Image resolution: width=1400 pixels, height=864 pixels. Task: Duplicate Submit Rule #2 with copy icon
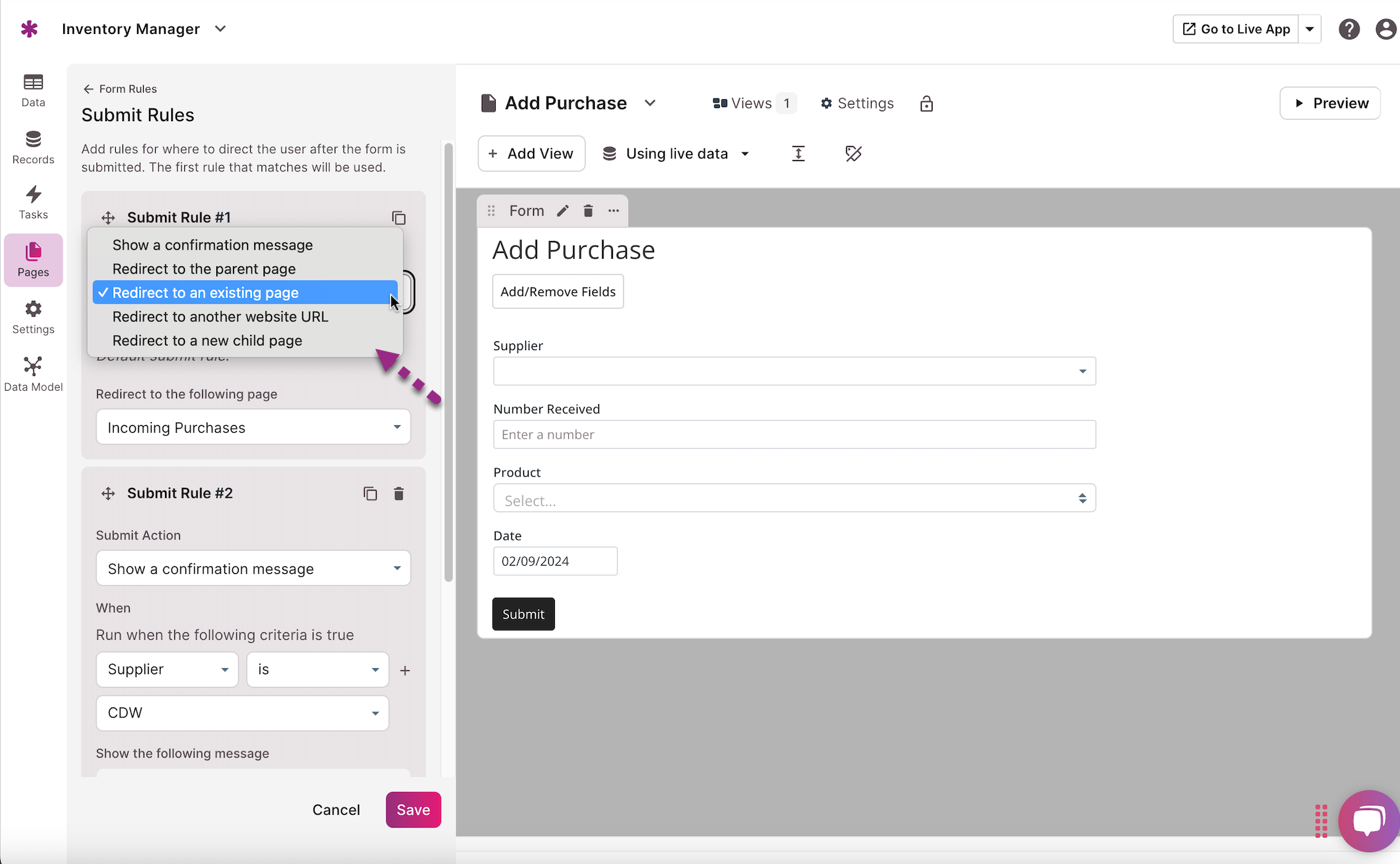(370, 493)
